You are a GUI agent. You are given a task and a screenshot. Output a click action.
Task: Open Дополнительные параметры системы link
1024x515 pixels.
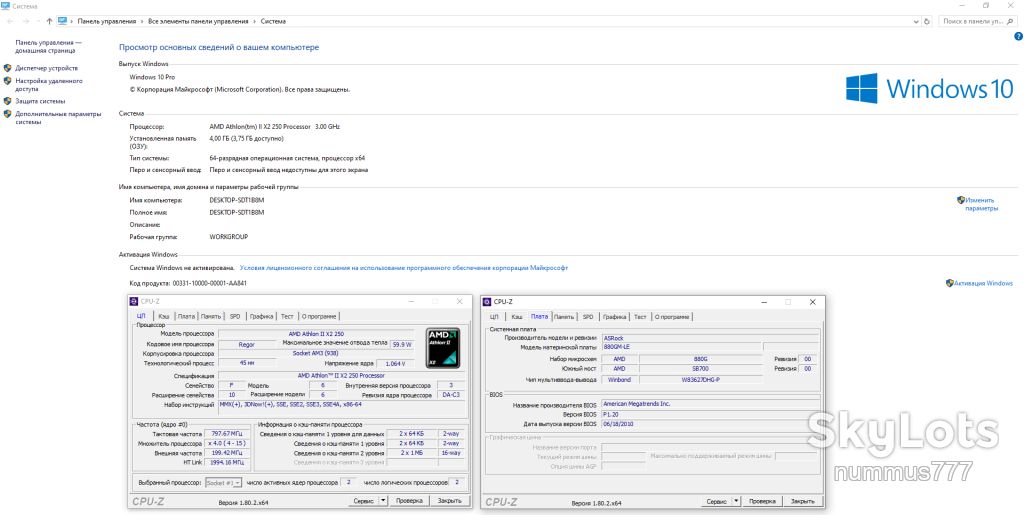point(58,117)
